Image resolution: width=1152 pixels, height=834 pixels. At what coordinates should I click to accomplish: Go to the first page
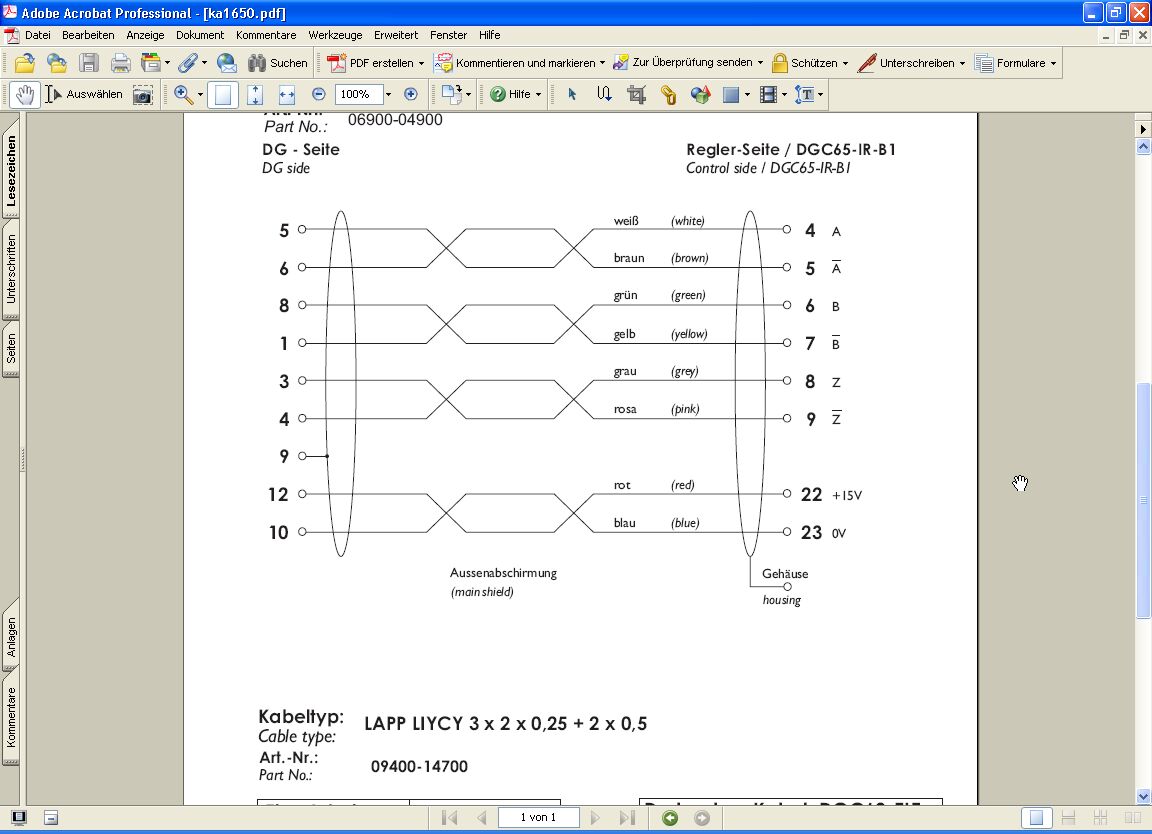[x=450, y=818]
